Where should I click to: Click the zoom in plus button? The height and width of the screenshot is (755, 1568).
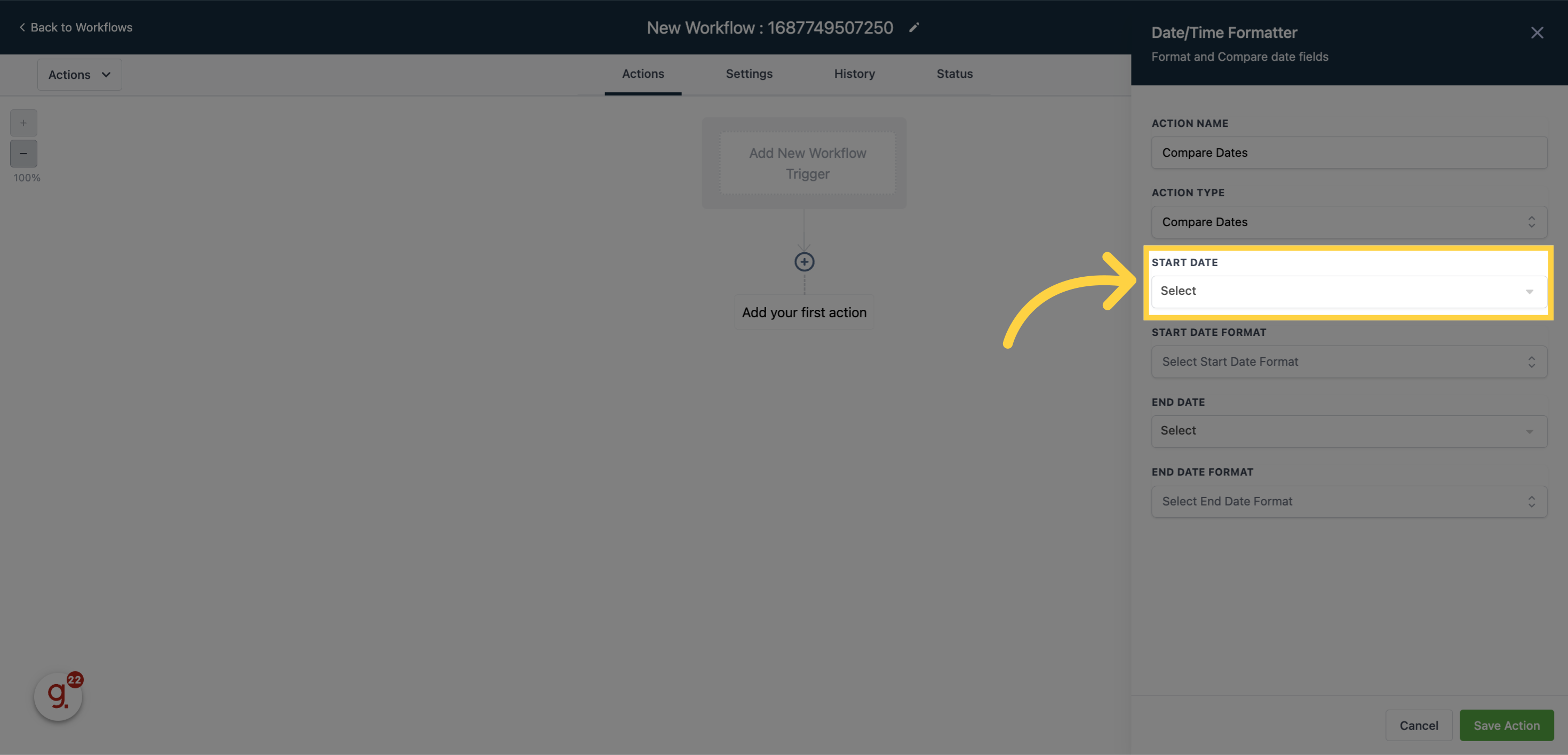click(23, 123)
